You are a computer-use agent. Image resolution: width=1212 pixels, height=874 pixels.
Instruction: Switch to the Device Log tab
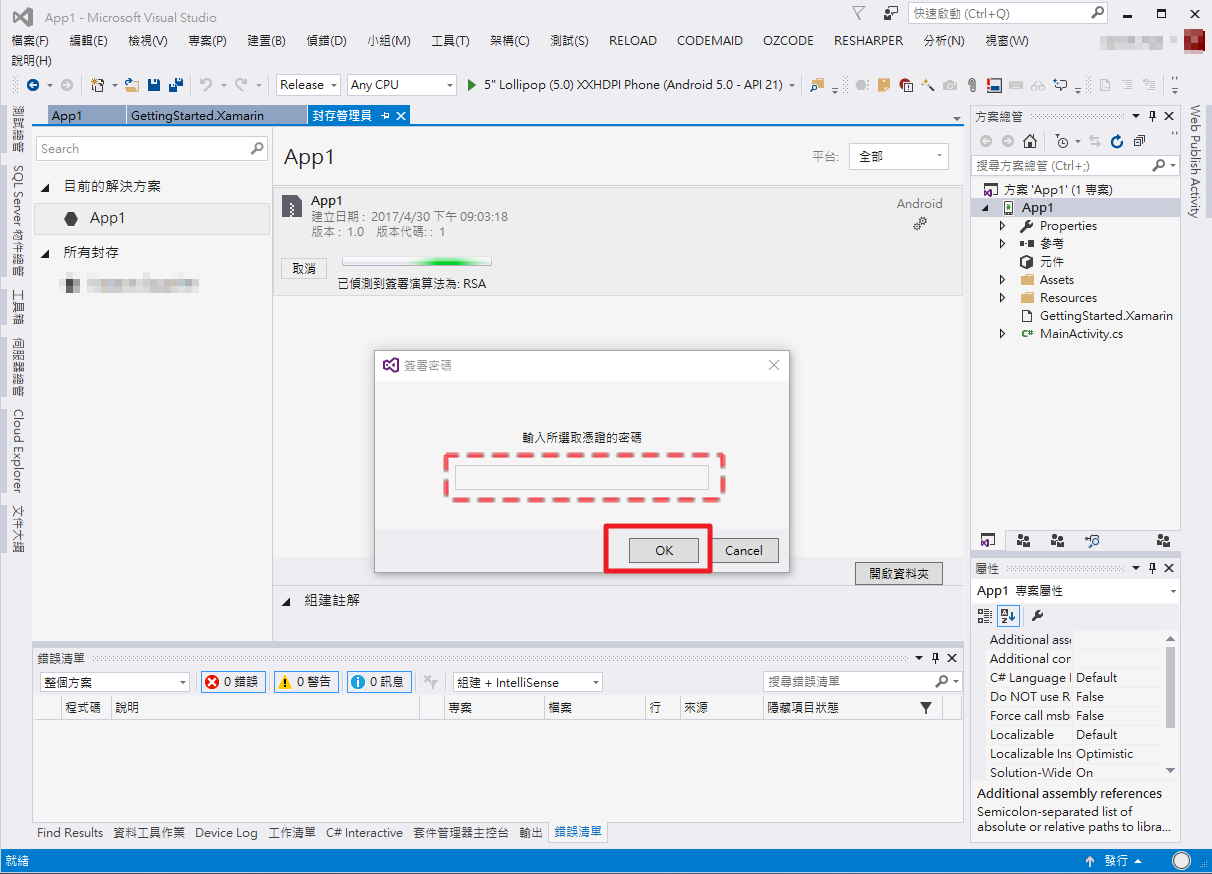(x=226, y=832)
